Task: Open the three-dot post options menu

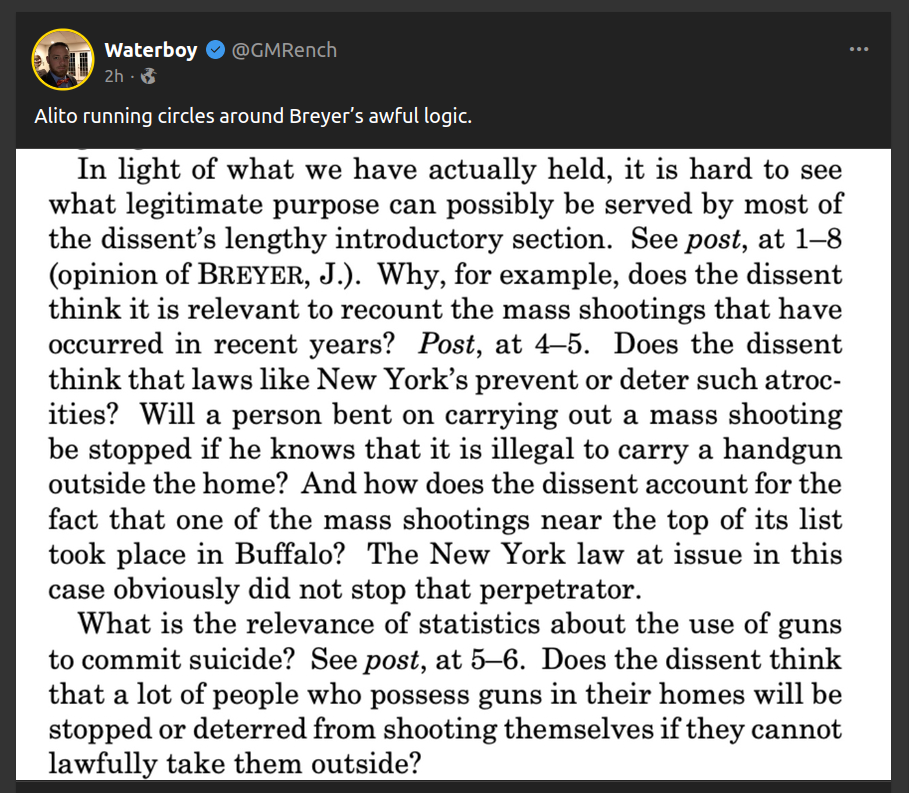Action: pos(858,49)
